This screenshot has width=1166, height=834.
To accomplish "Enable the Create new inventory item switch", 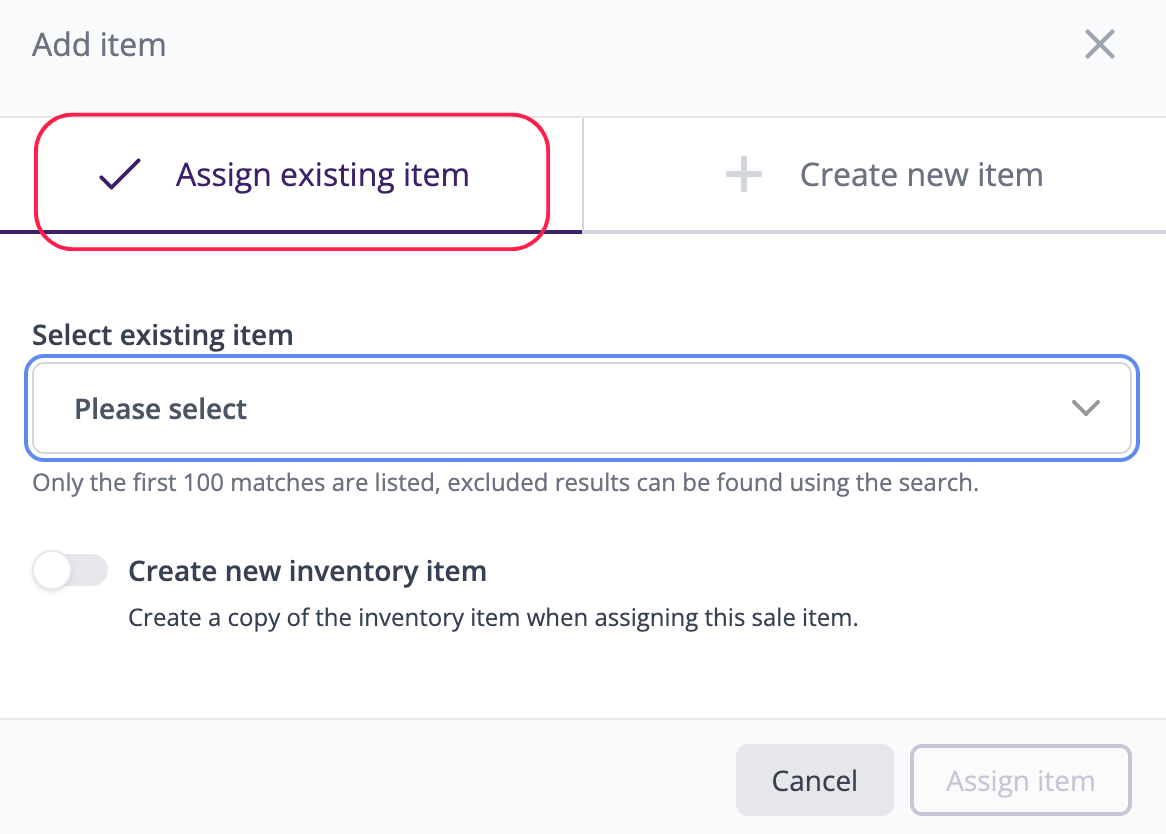I will (70, 572).
